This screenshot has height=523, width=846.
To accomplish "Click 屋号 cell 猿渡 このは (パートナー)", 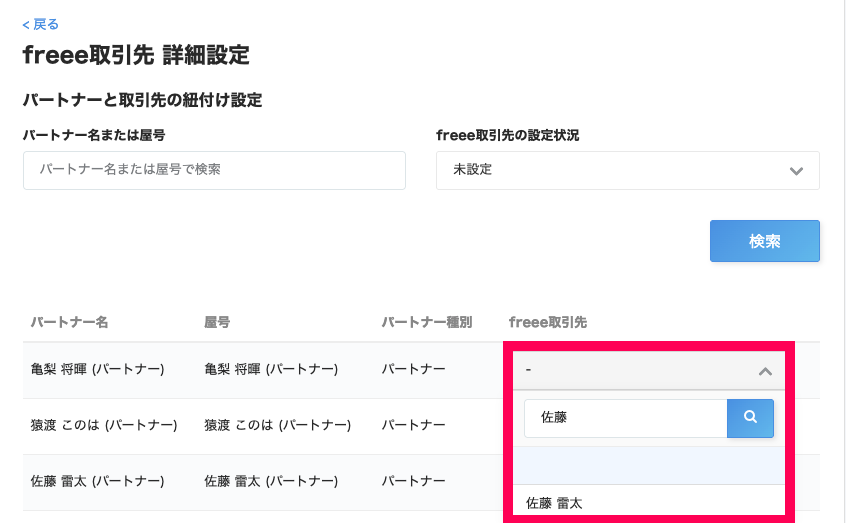I will point(278,425).
